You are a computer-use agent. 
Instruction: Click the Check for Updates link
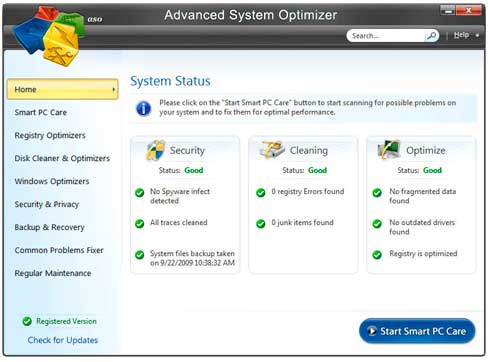pos(63,340)
